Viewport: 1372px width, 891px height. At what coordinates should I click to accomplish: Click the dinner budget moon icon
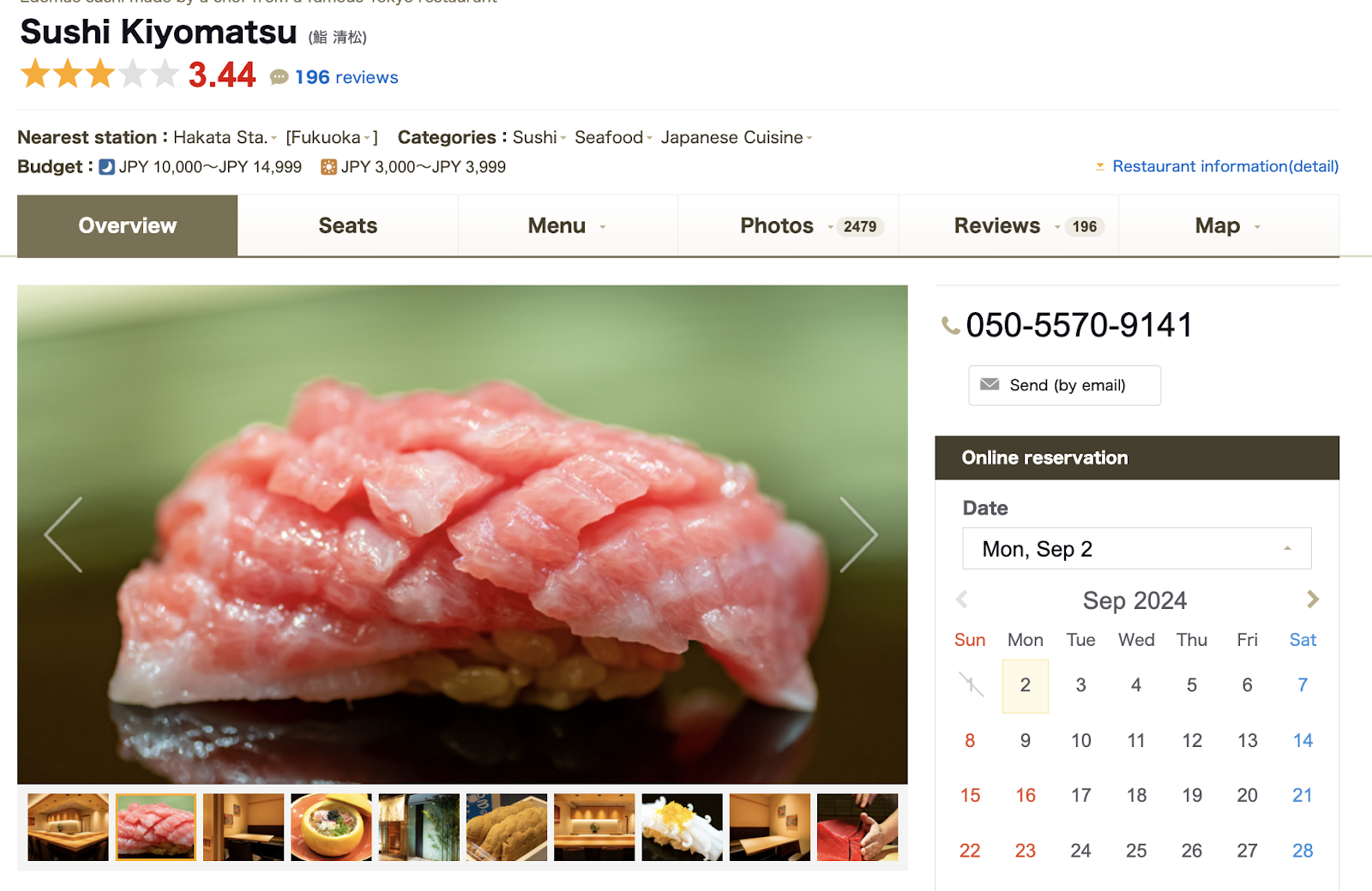pyautogui.click(x=106, y=167)
